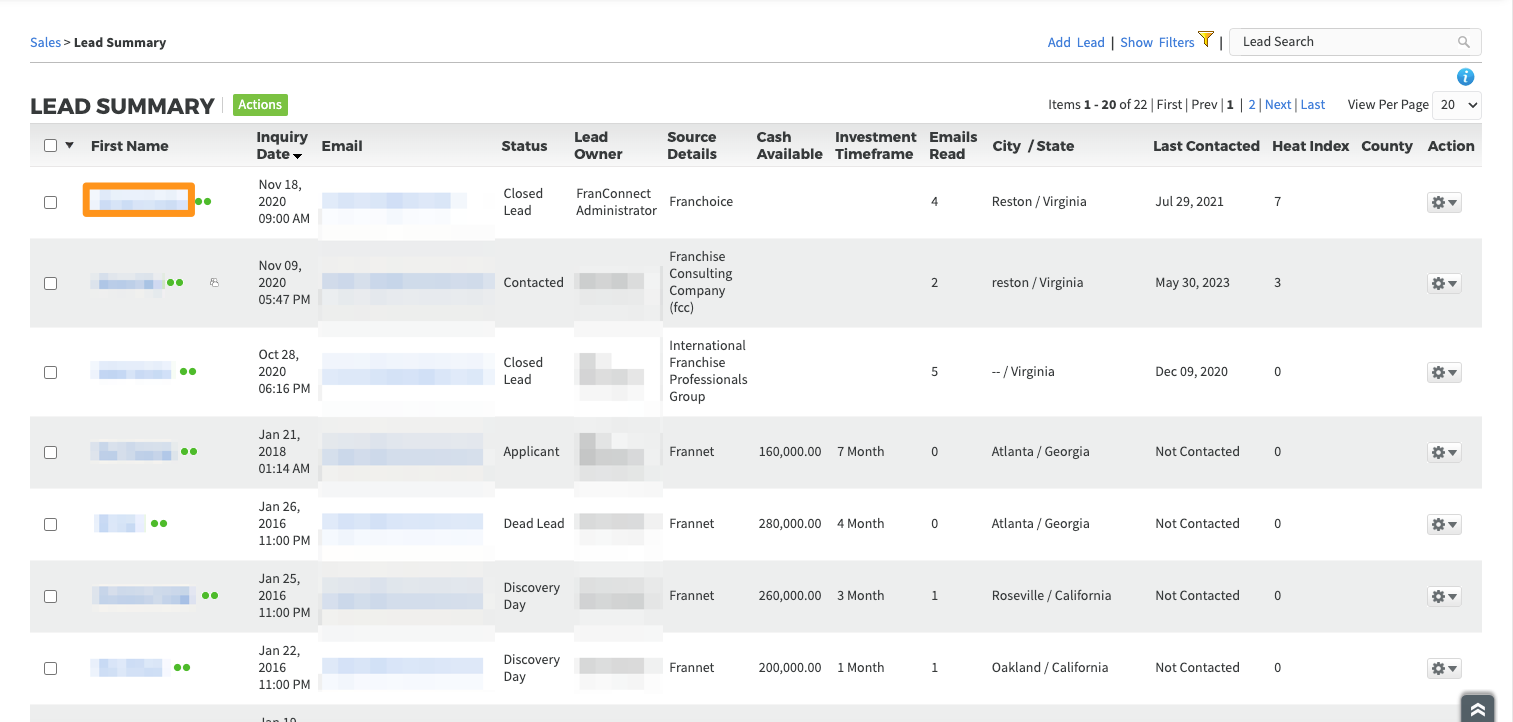The image size is (1513, 722).
Task: Open gear action menu for Franchoice lead
Action: (1444, 202)
